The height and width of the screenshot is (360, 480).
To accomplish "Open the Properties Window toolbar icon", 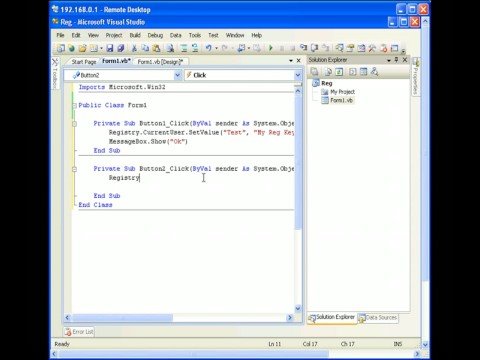I will pyautogui.click(x=350, y=48).
